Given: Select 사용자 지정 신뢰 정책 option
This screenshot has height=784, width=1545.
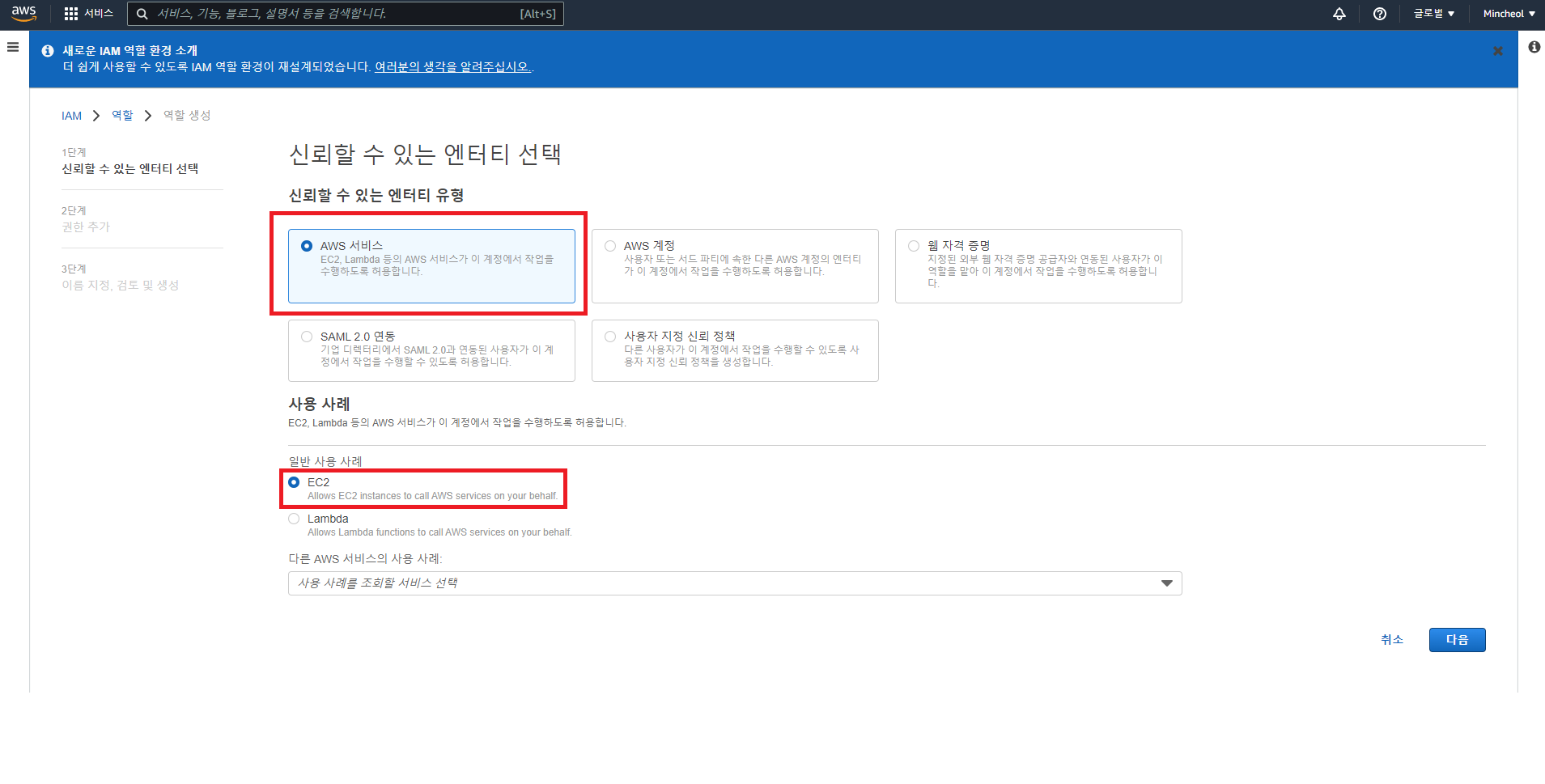Looking at the screenshot, I should coord(735,350).
